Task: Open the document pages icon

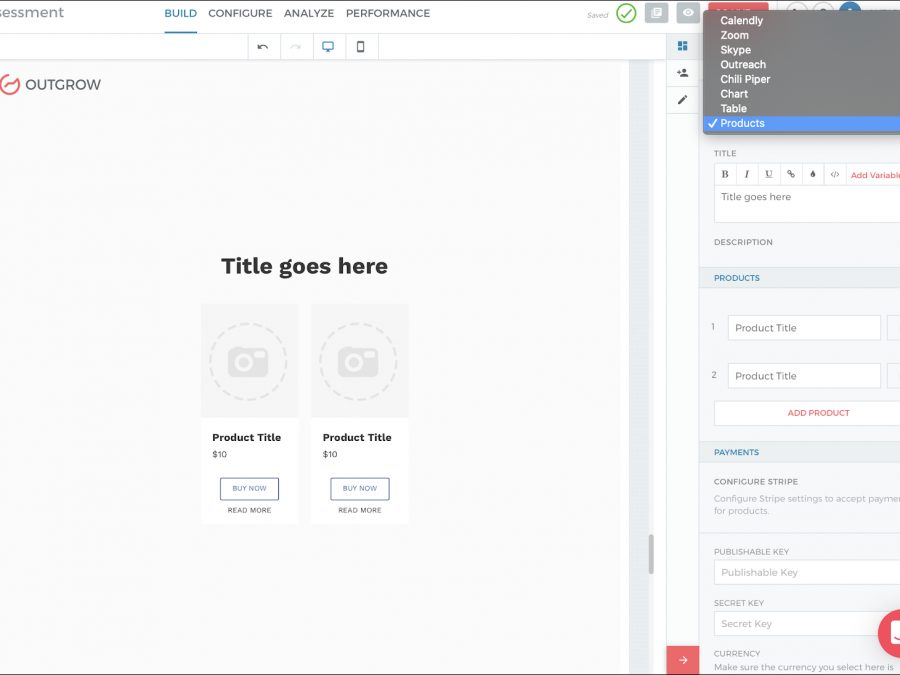Action: coord(656,13)
